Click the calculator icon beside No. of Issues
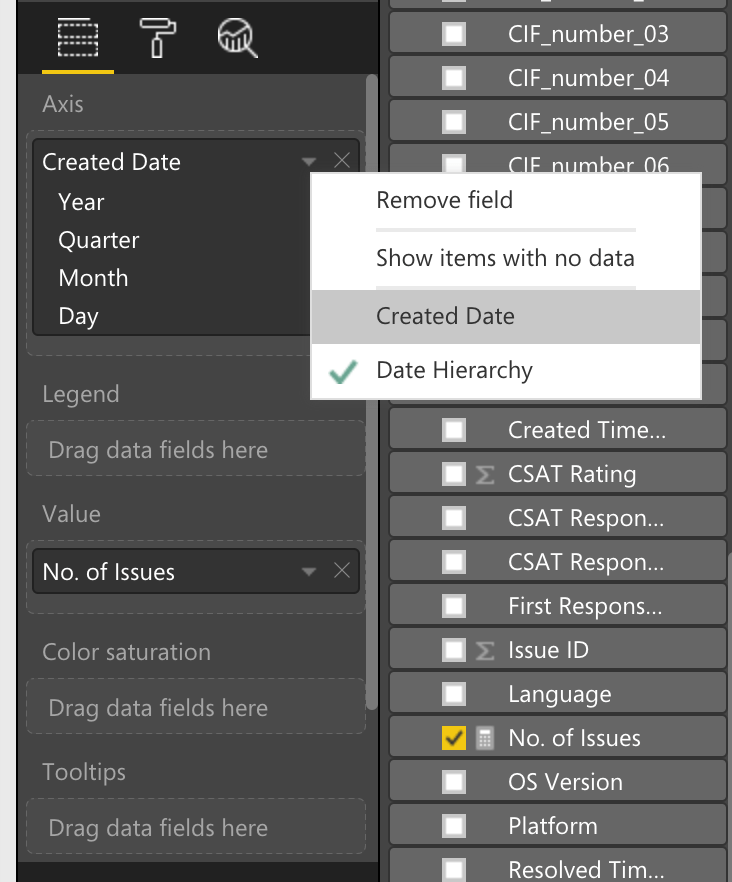Viewport: 732px width, 882px height. (485, 739)
